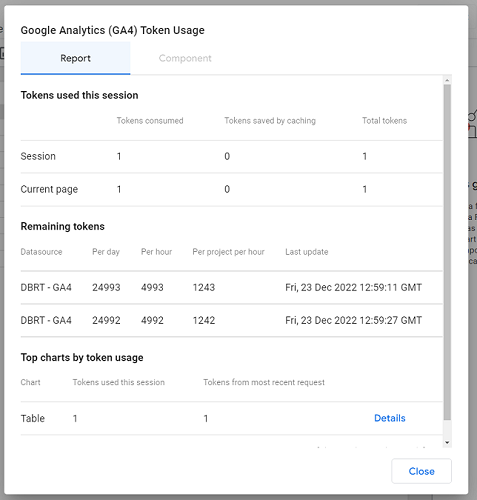Click the timestamp ending 12:59:11 GMT

point(354,287)
